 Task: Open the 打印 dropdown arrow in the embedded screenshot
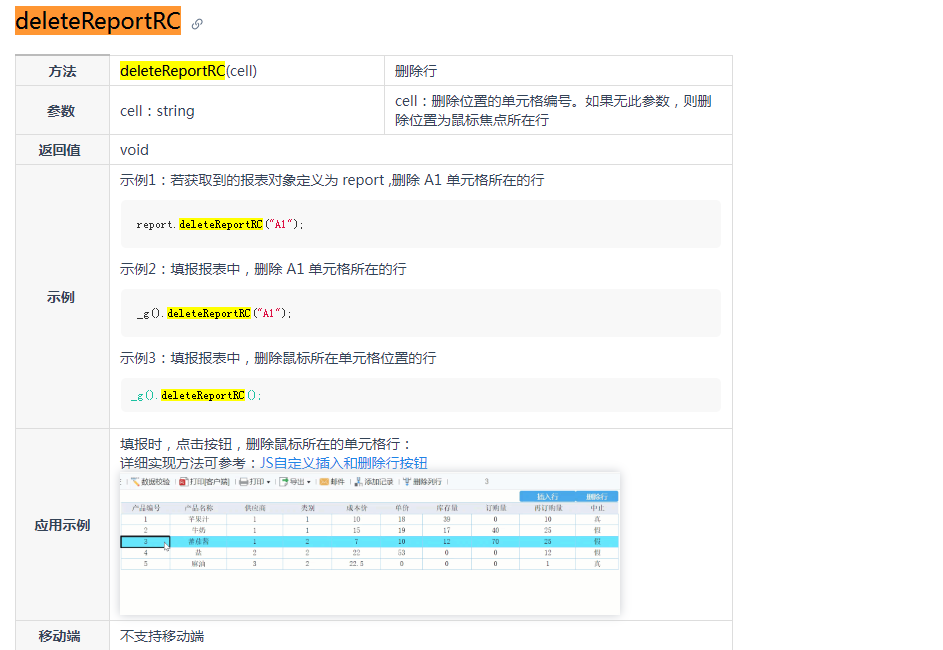(x=268, y=482)
